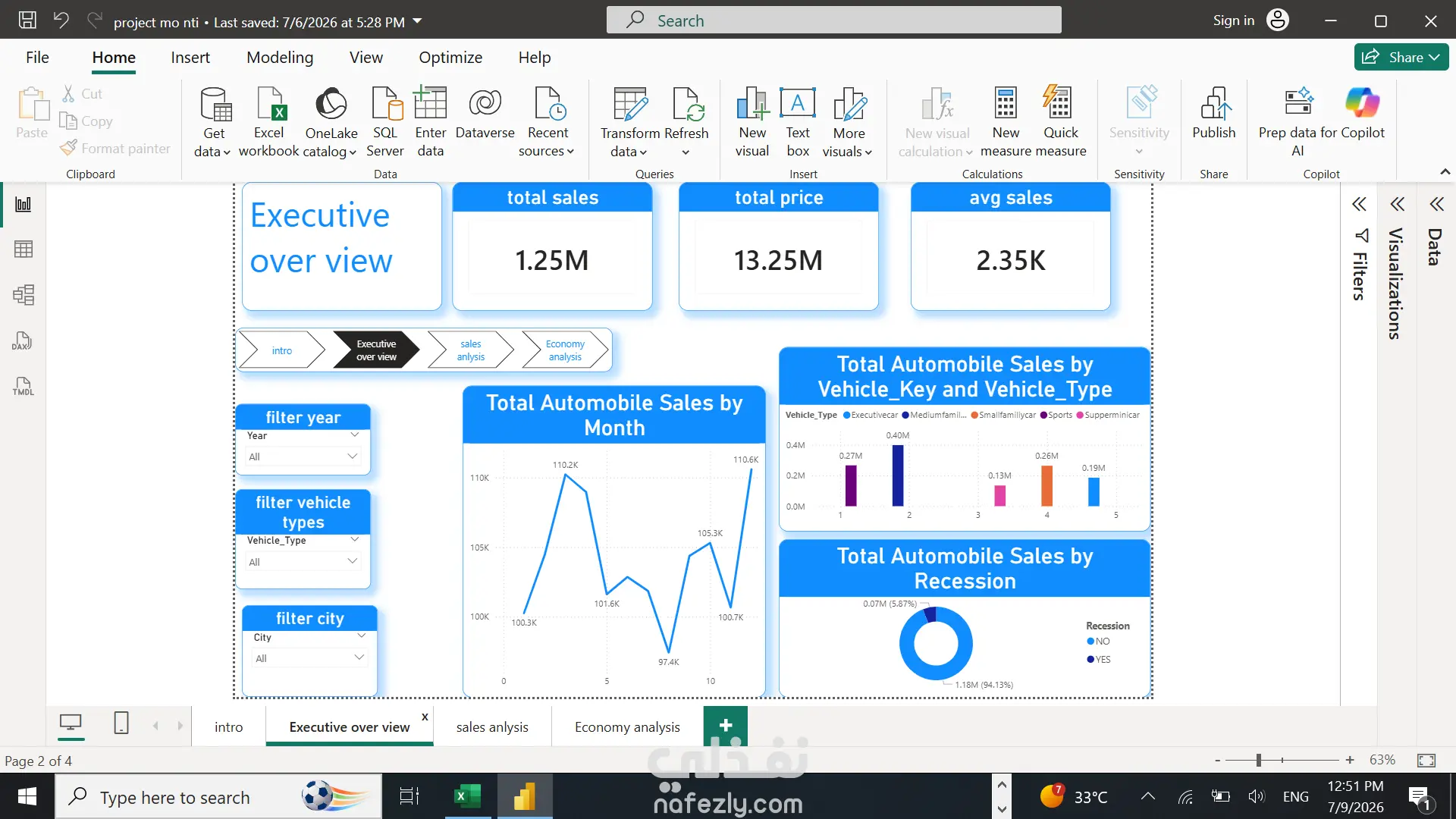Navigate with the intro arrow button
Screen dimensions: 1456x819
(282, 350)
